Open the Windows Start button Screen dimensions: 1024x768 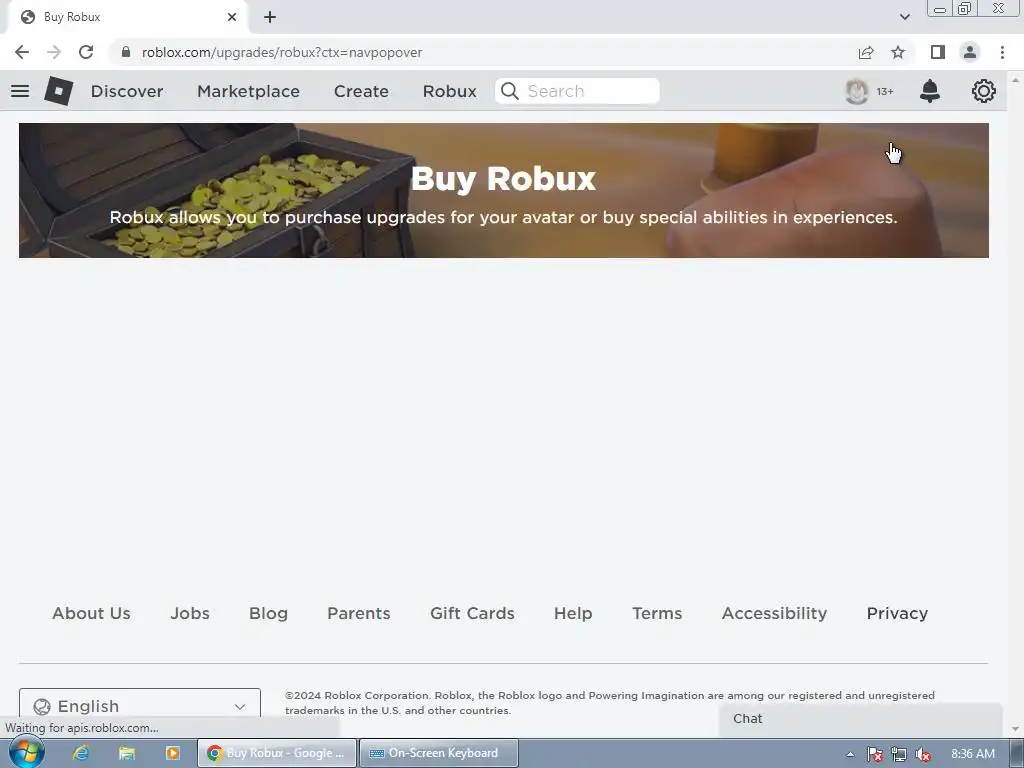(27, 752)
